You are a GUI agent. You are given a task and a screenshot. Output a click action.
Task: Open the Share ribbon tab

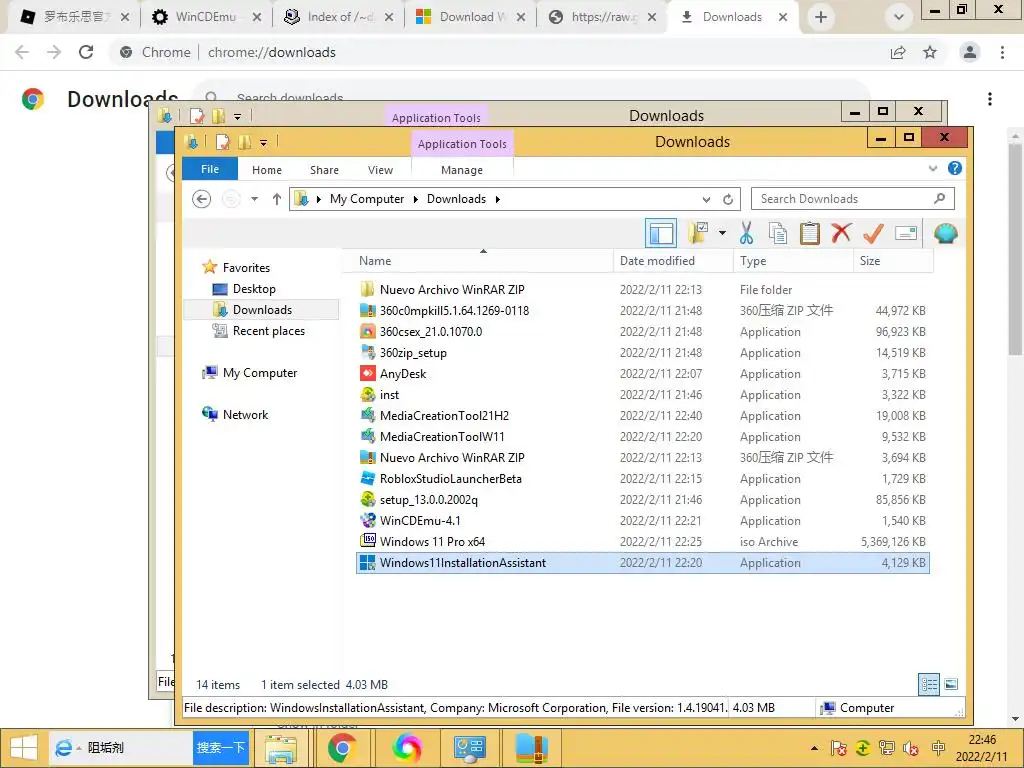[325, 170]
